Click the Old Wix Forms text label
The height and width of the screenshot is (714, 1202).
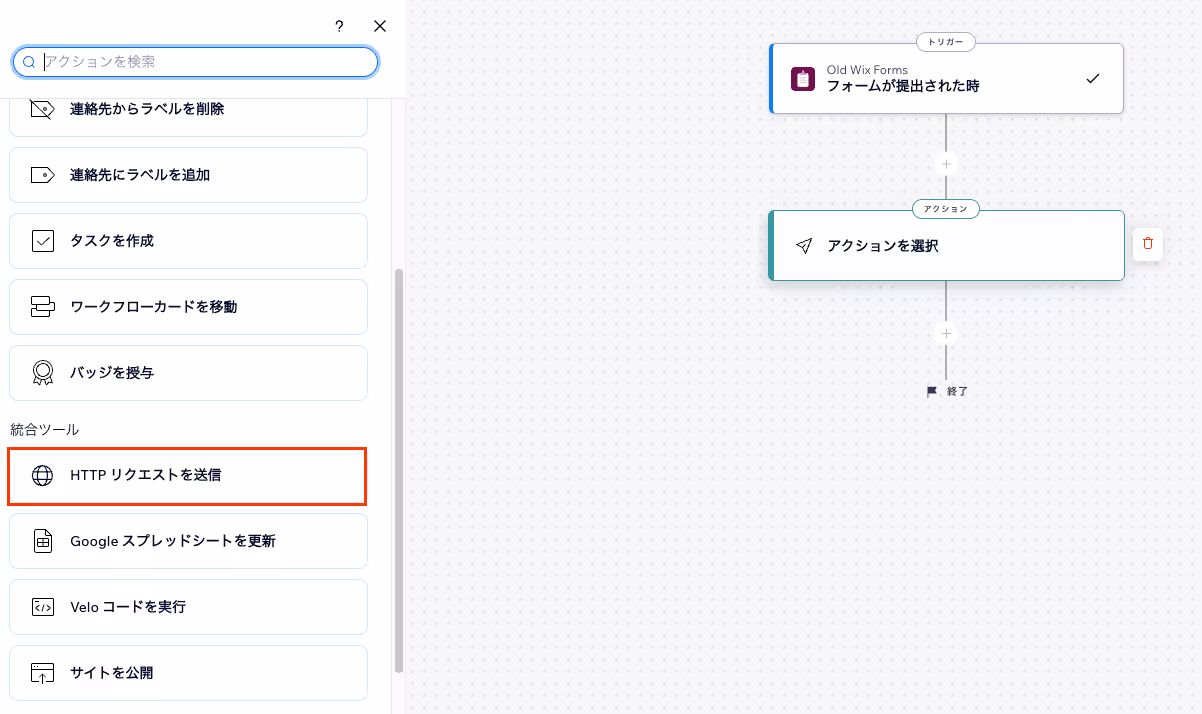pos(867,70)
